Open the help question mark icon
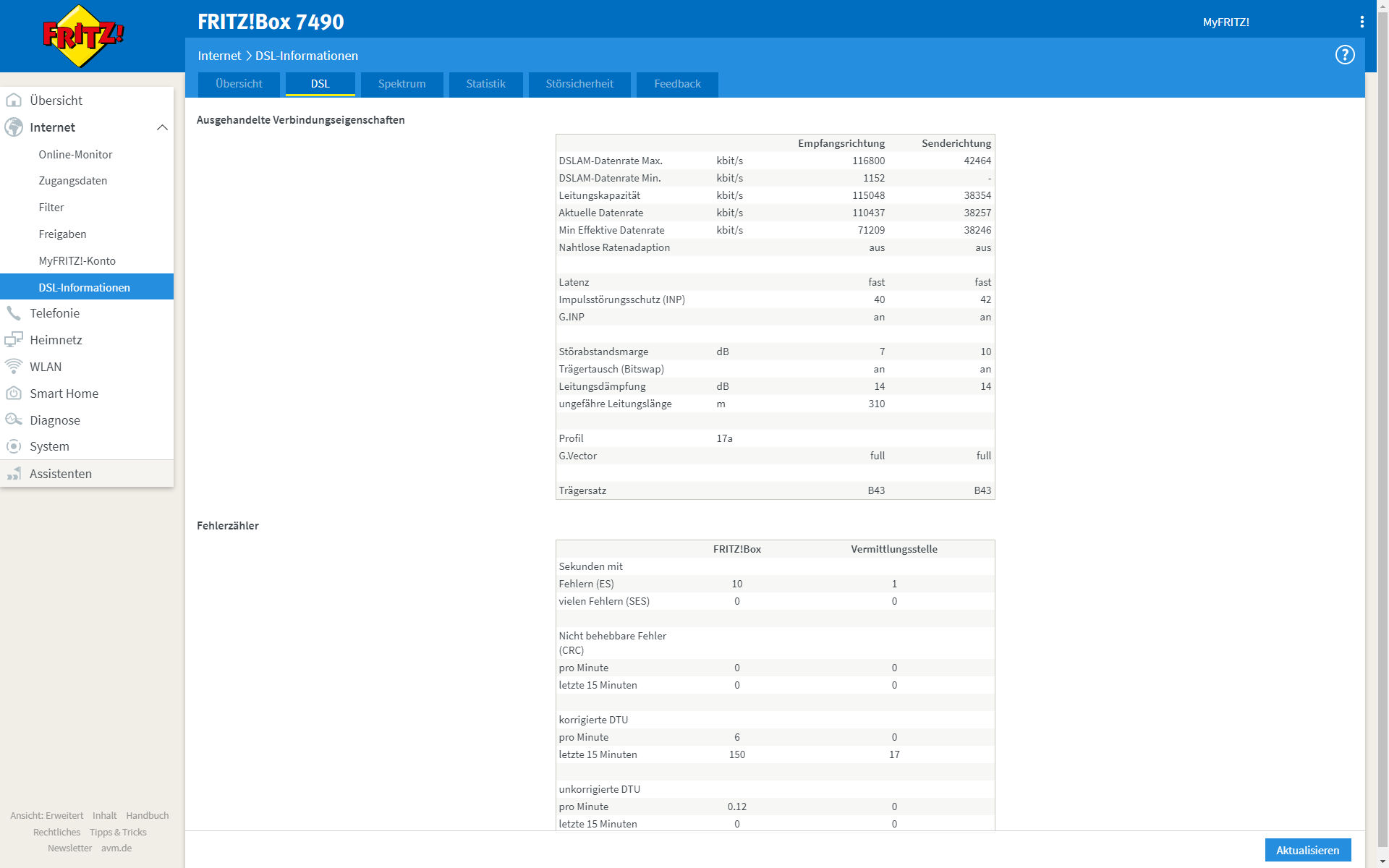This screenshot has height=868, width=1389. (1344, 55)
